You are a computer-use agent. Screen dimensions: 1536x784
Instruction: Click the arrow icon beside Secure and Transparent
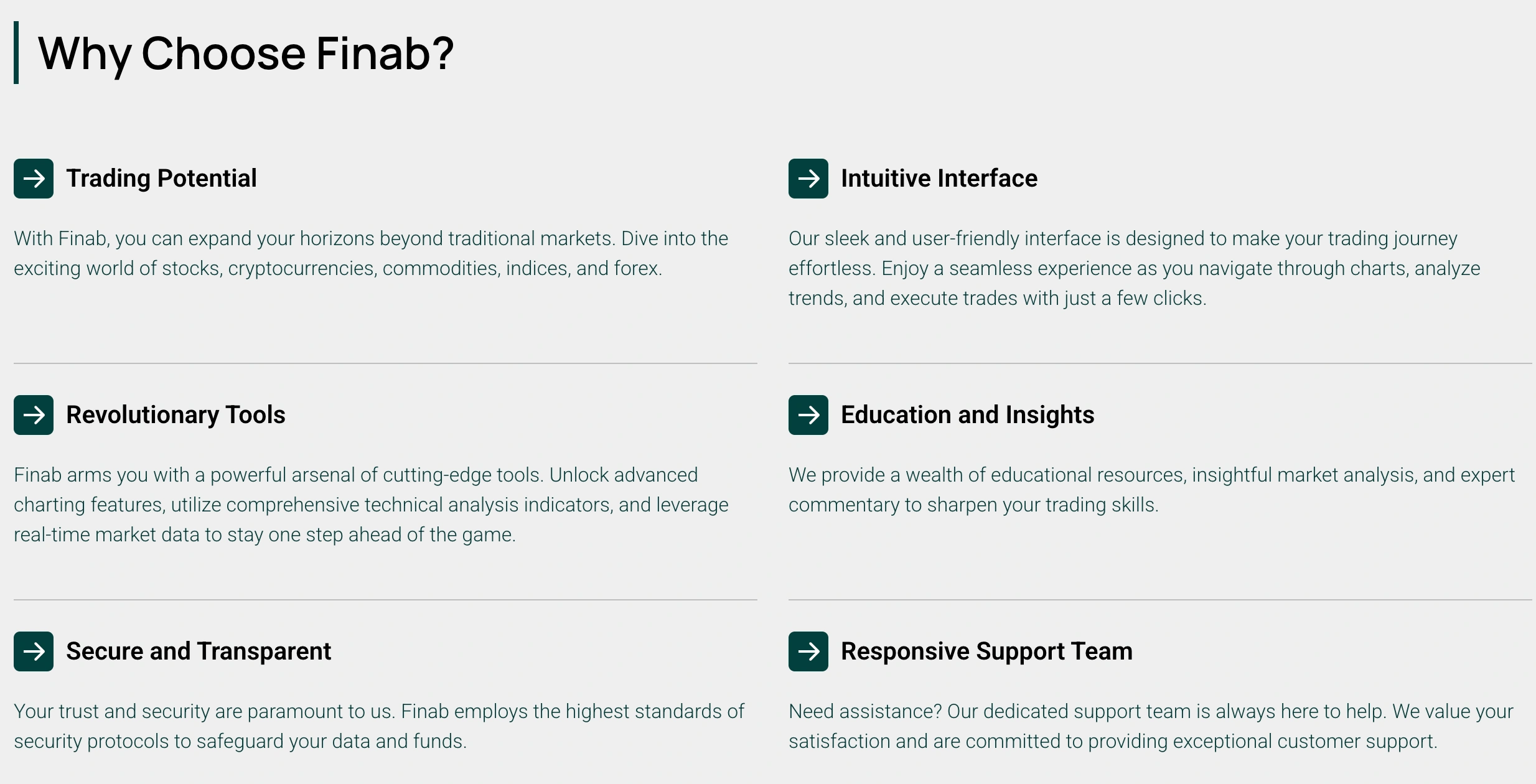34,651
